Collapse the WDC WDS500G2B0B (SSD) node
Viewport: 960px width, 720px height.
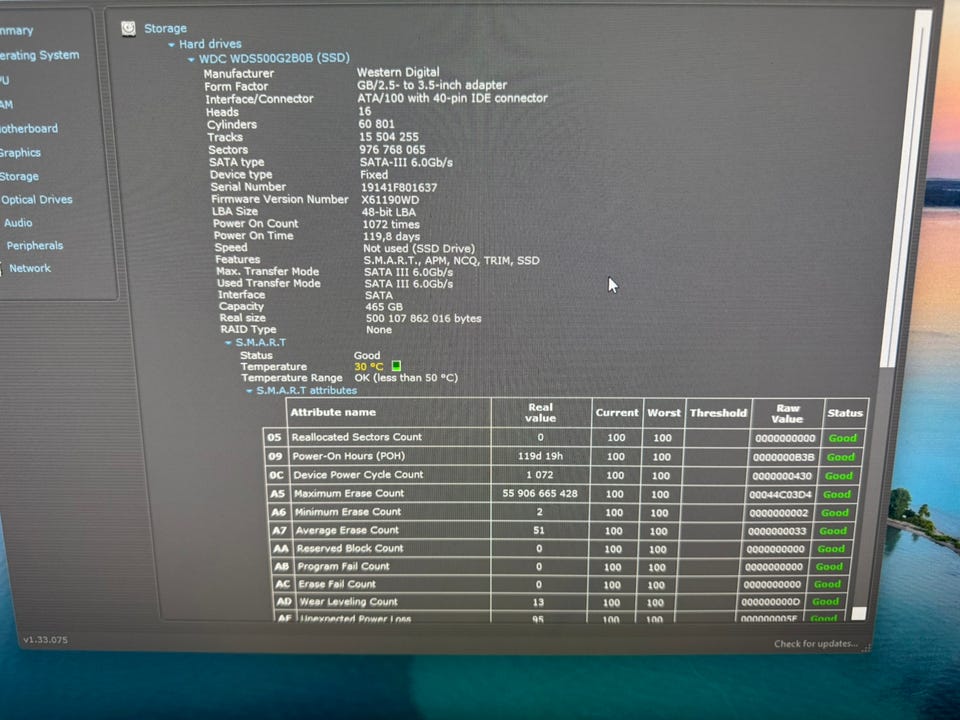[191, 59]
